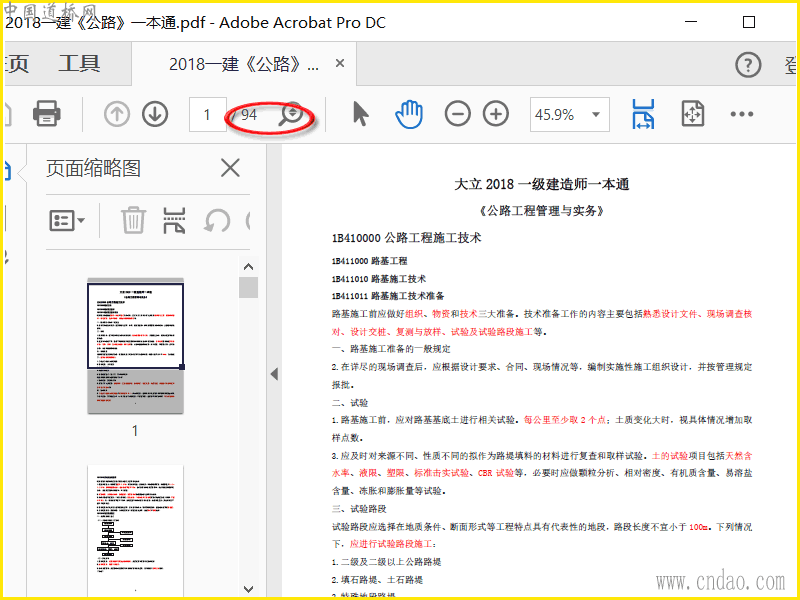
Task: Click the title 大立 2018 一级建造师一本通
Action: coord(542,184)
